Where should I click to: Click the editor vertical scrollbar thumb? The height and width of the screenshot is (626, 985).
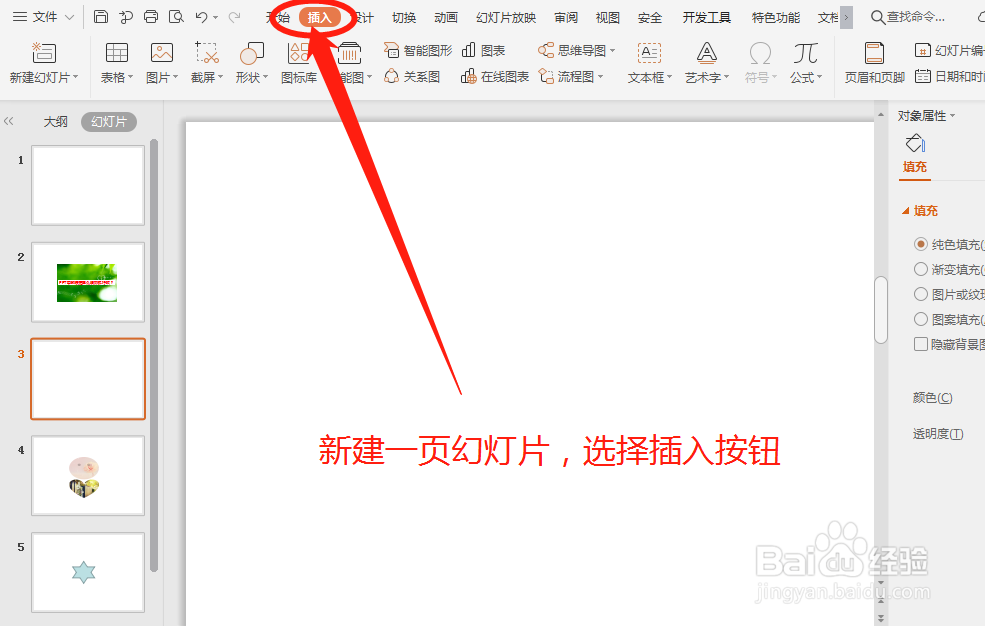881,310
